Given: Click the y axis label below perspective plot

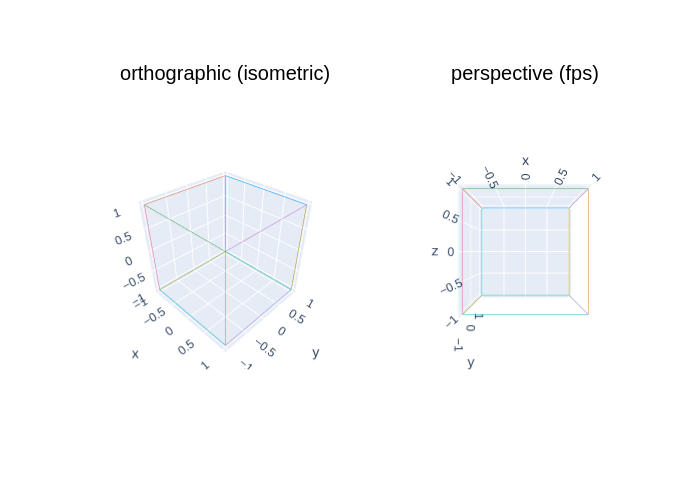Looking at the screenshot, I should pyautogui.click(x=471, y=362).
